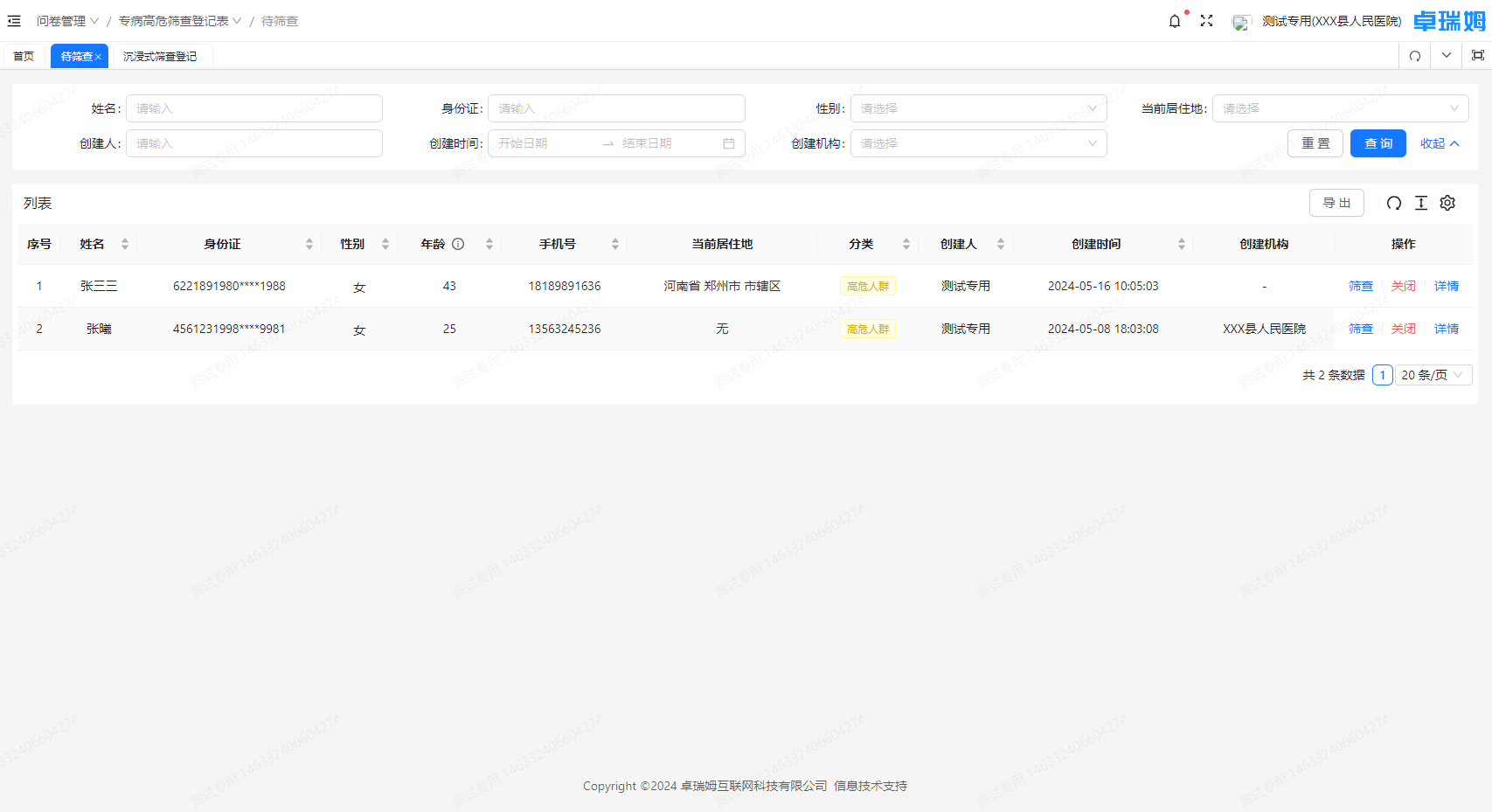Click 筛查 link for 张曦

tap(1361, 329)
